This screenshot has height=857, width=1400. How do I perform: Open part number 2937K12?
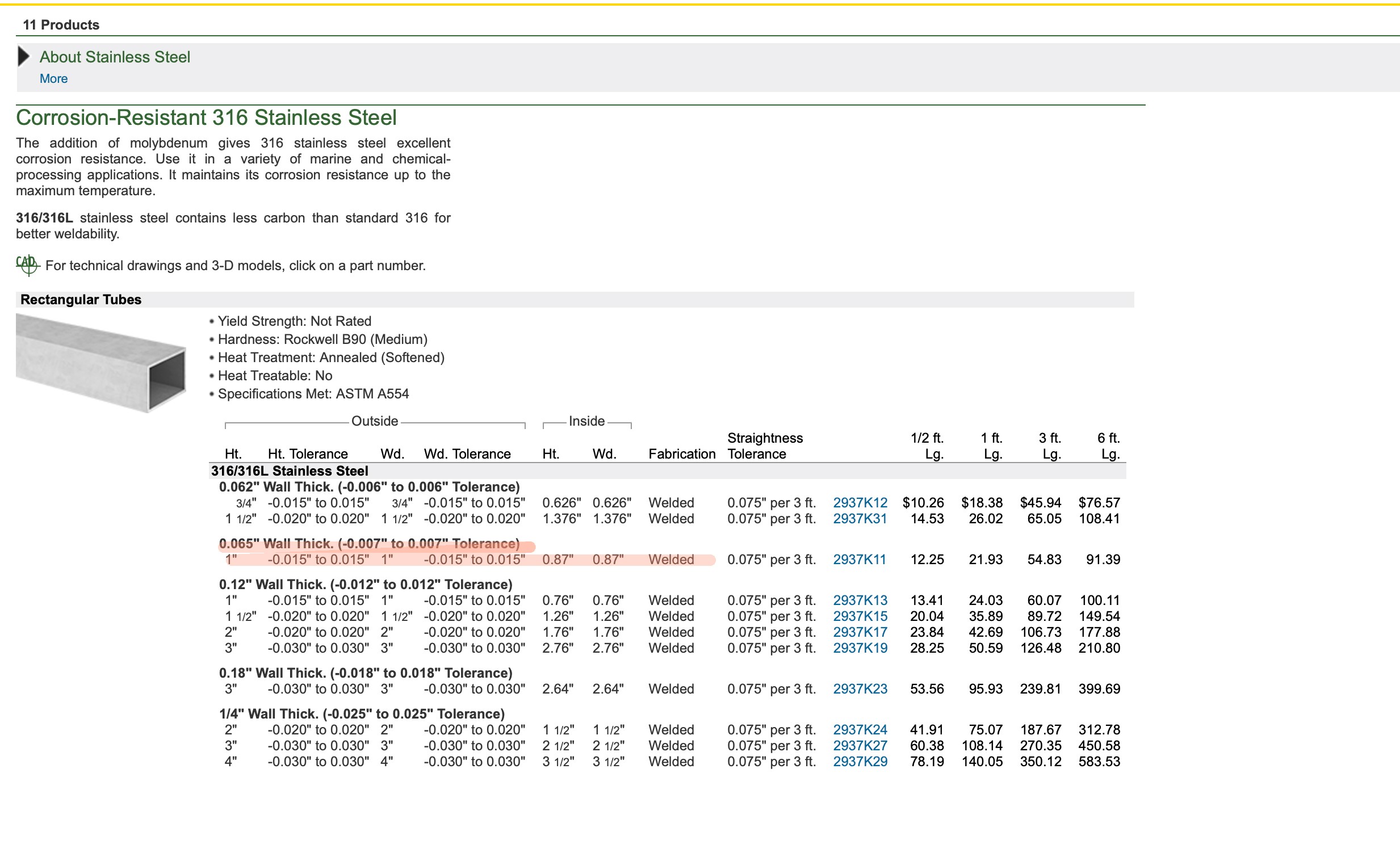860,503
